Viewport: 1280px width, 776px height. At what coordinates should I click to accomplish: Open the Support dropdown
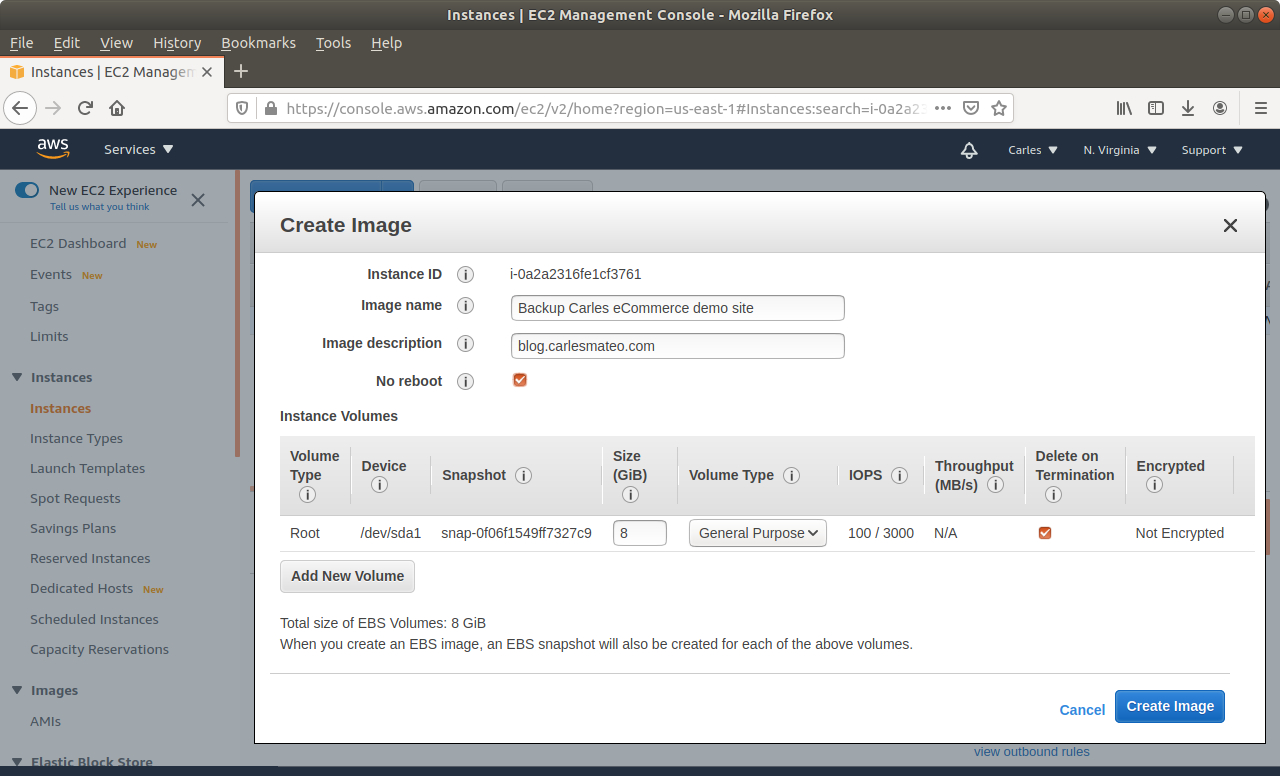1212,150
